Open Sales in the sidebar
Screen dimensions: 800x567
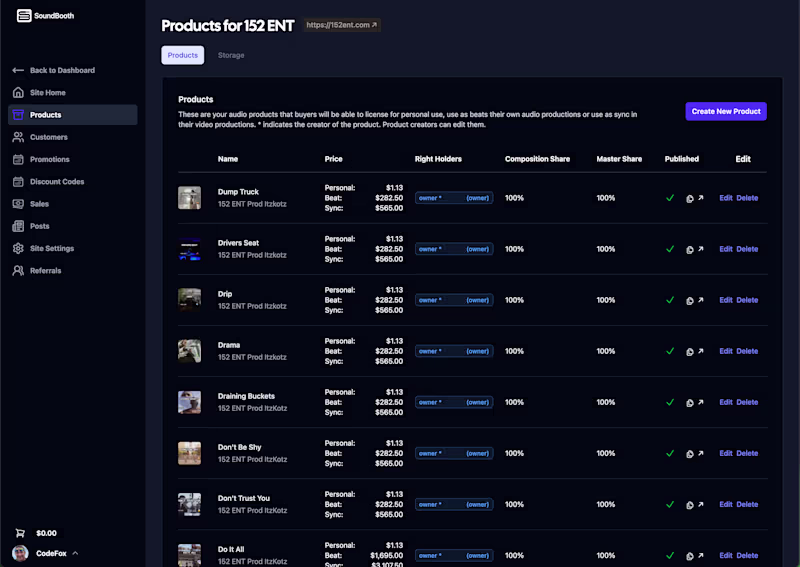pyautogui.click(x=72, y=204)
